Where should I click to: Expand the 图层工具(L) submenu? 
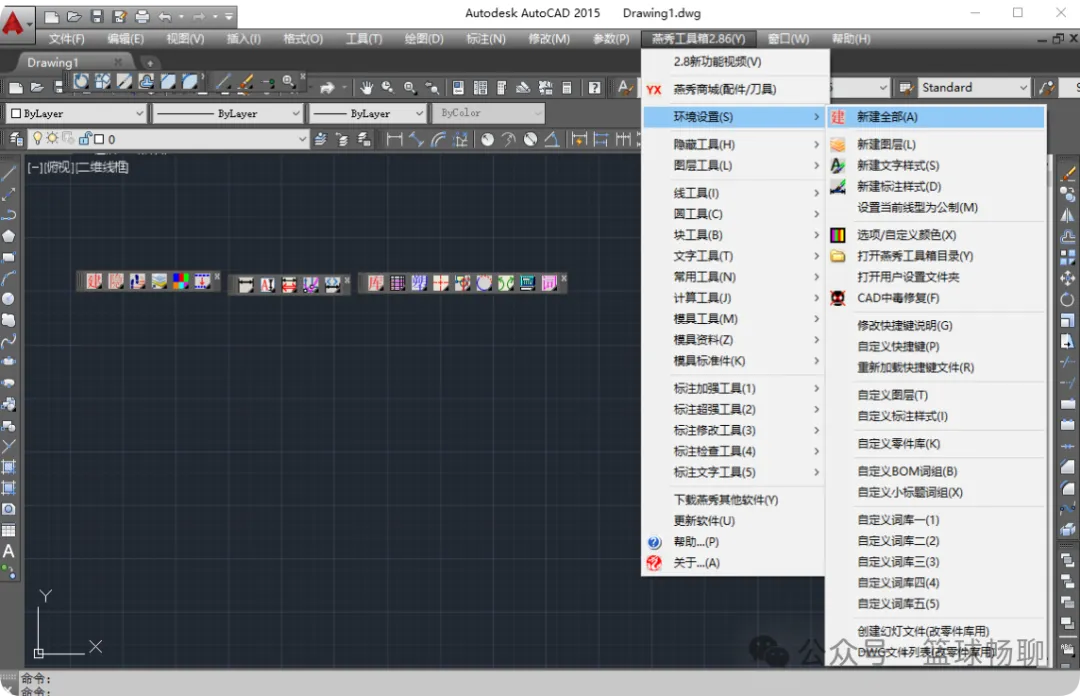point(733,165)
